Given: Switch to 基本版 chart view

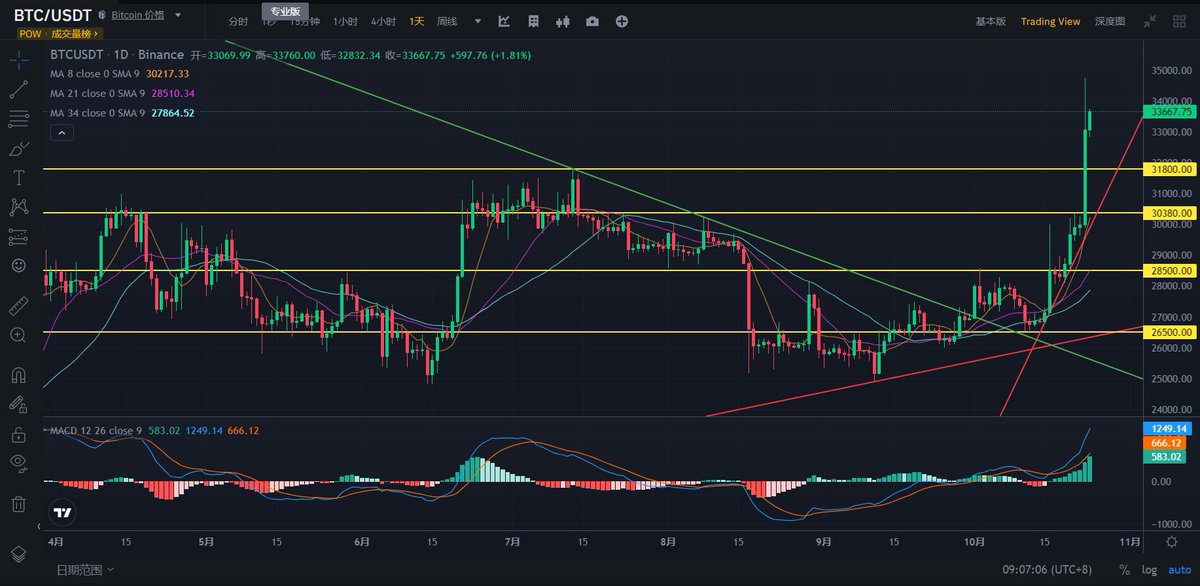Looking at the screenshot, I should click(991, 21).
